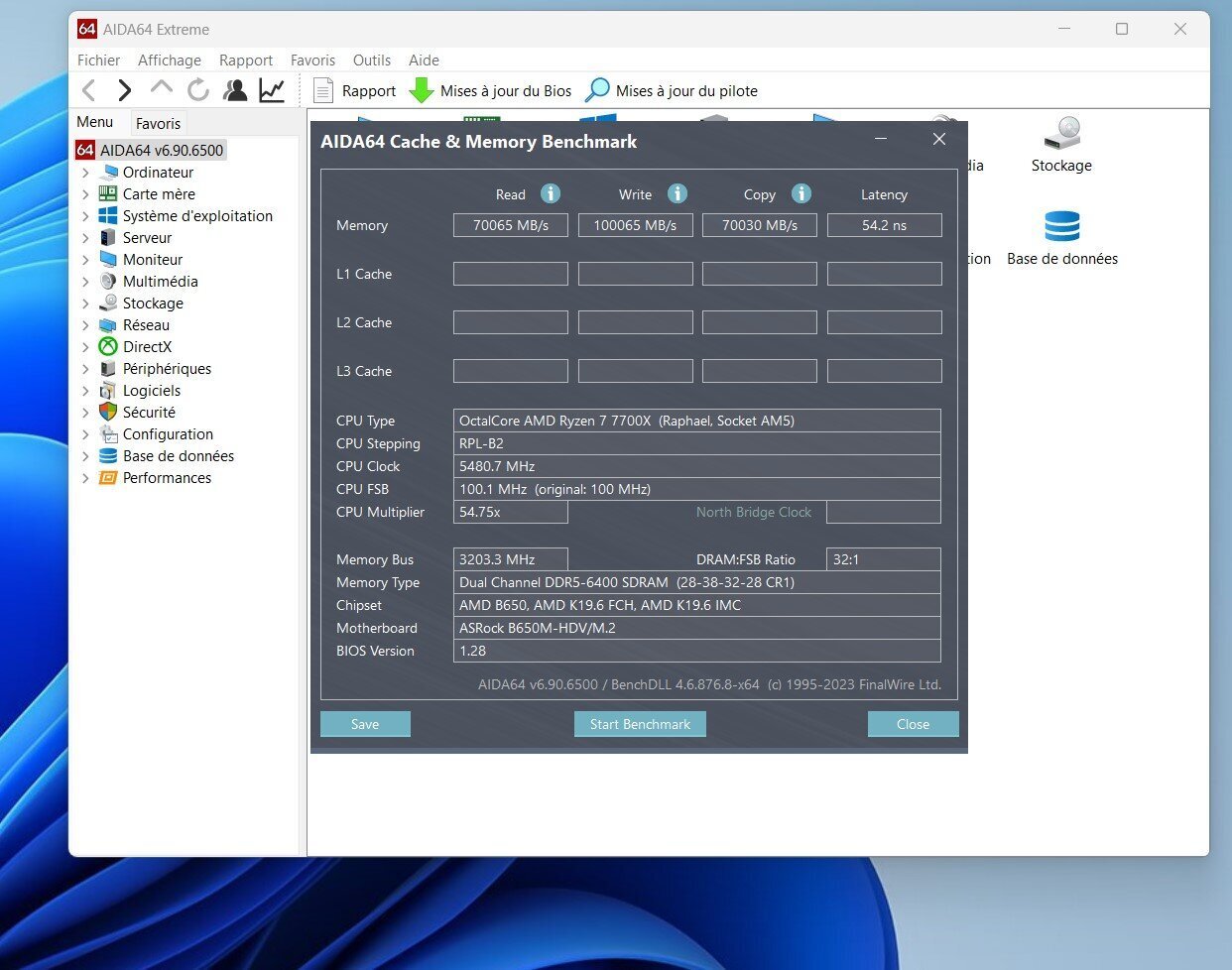Click the Copy info icon
1232x970 pixels.
pos(801,193)
